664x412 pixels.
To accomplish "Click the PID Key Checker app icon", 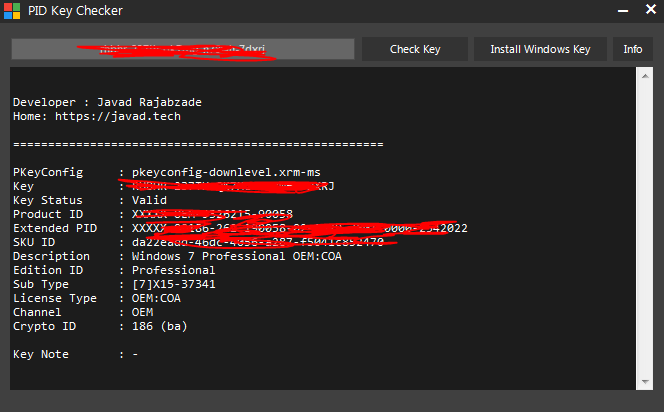I will [x=13, y=12].
